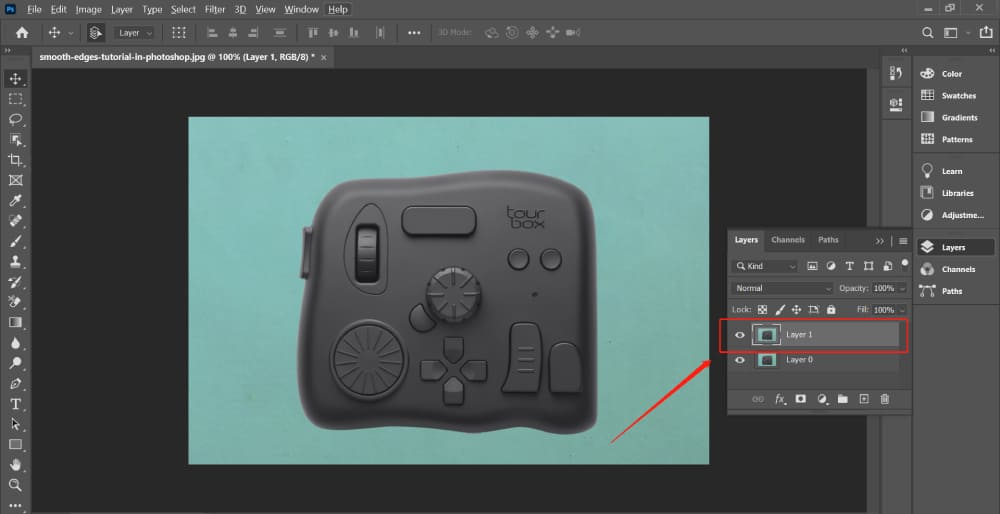Viewport: 1000px width, 514px height.
Task: Hide Layer 0 using its eye icon
Action: 740,360
